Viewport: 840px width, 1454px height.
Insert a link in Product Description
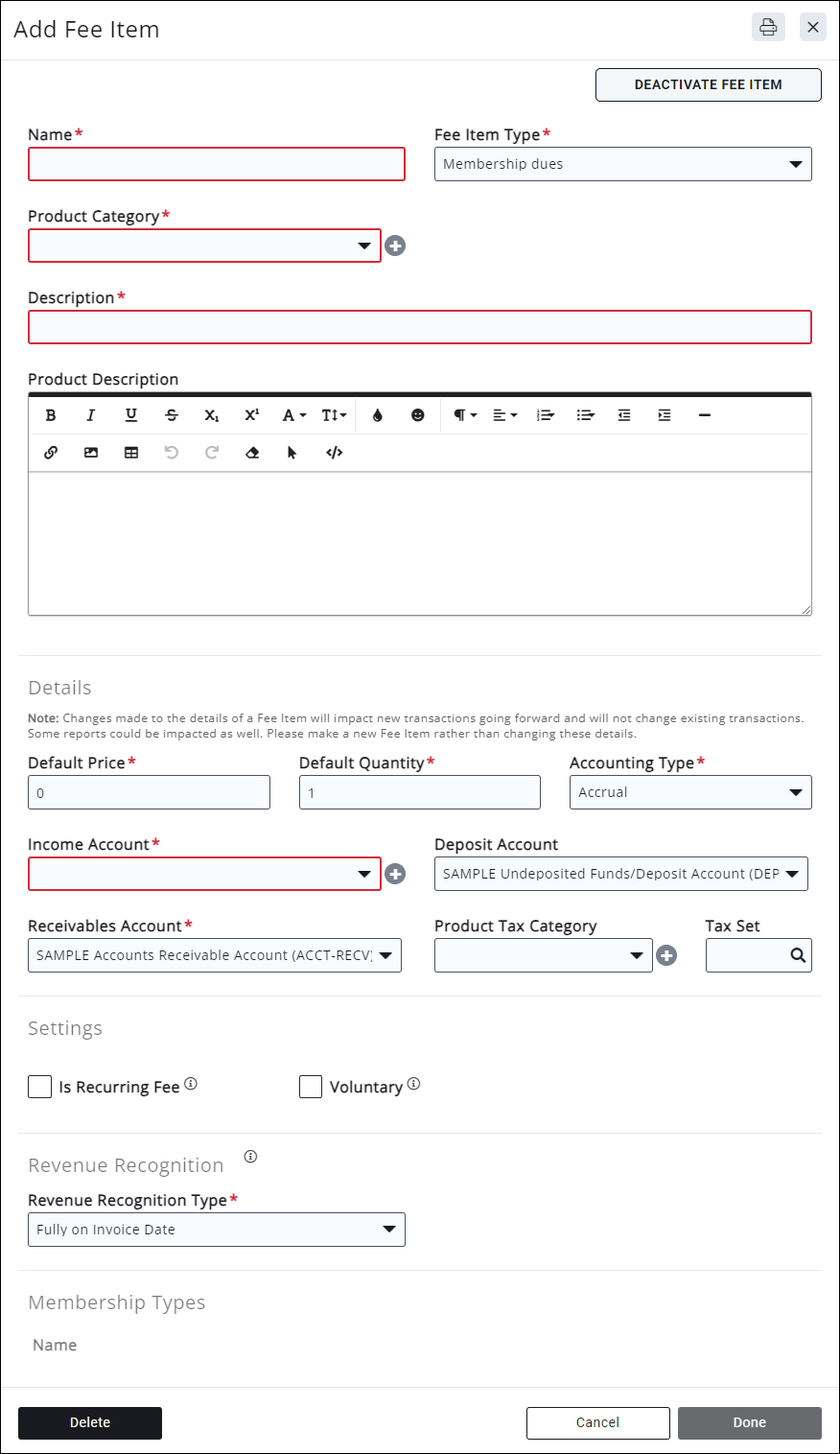click(51, 453)
